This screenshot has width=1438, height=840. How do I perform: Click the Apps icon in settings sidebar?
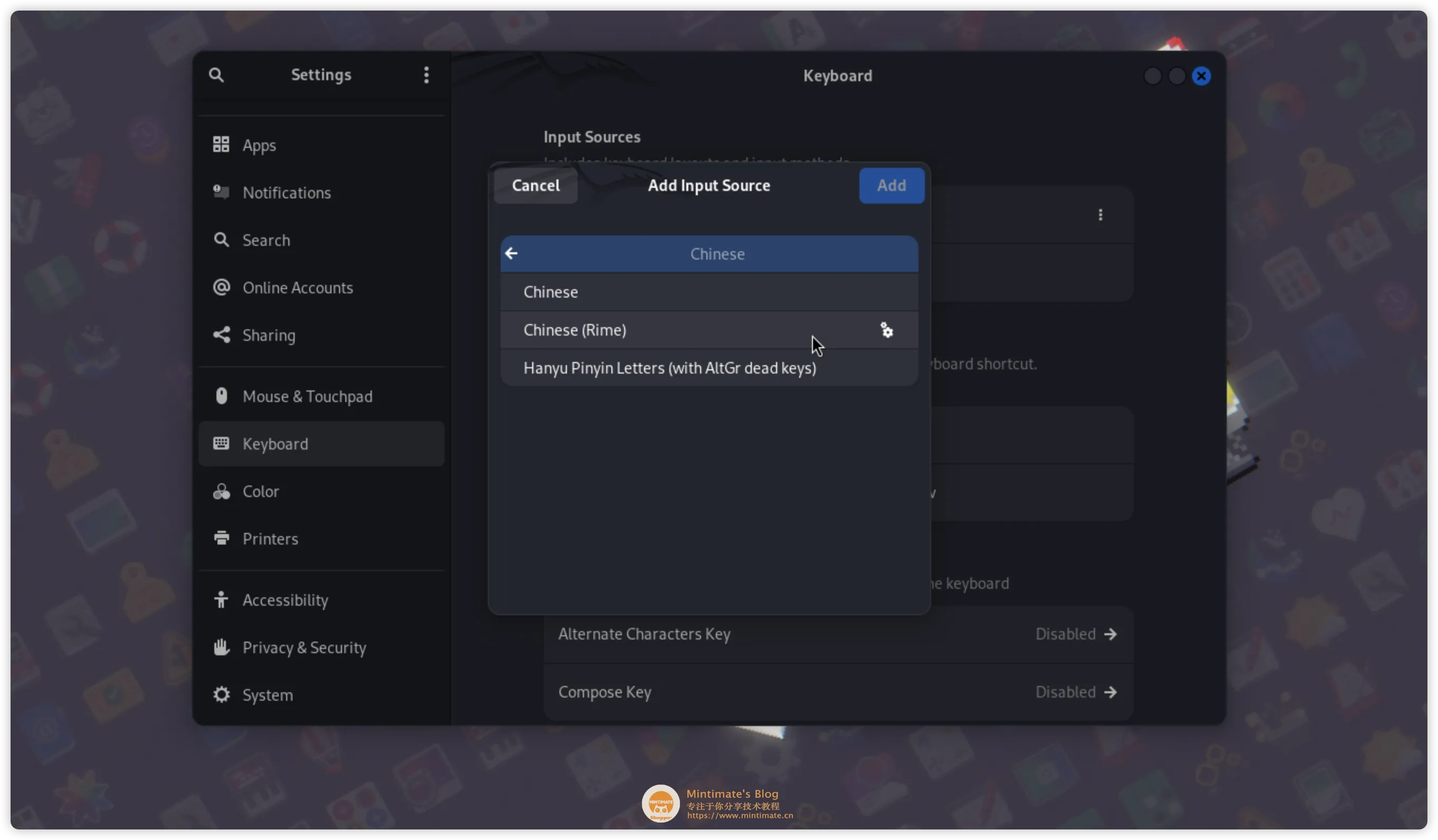pyautogui.click(x=221, y=145)
